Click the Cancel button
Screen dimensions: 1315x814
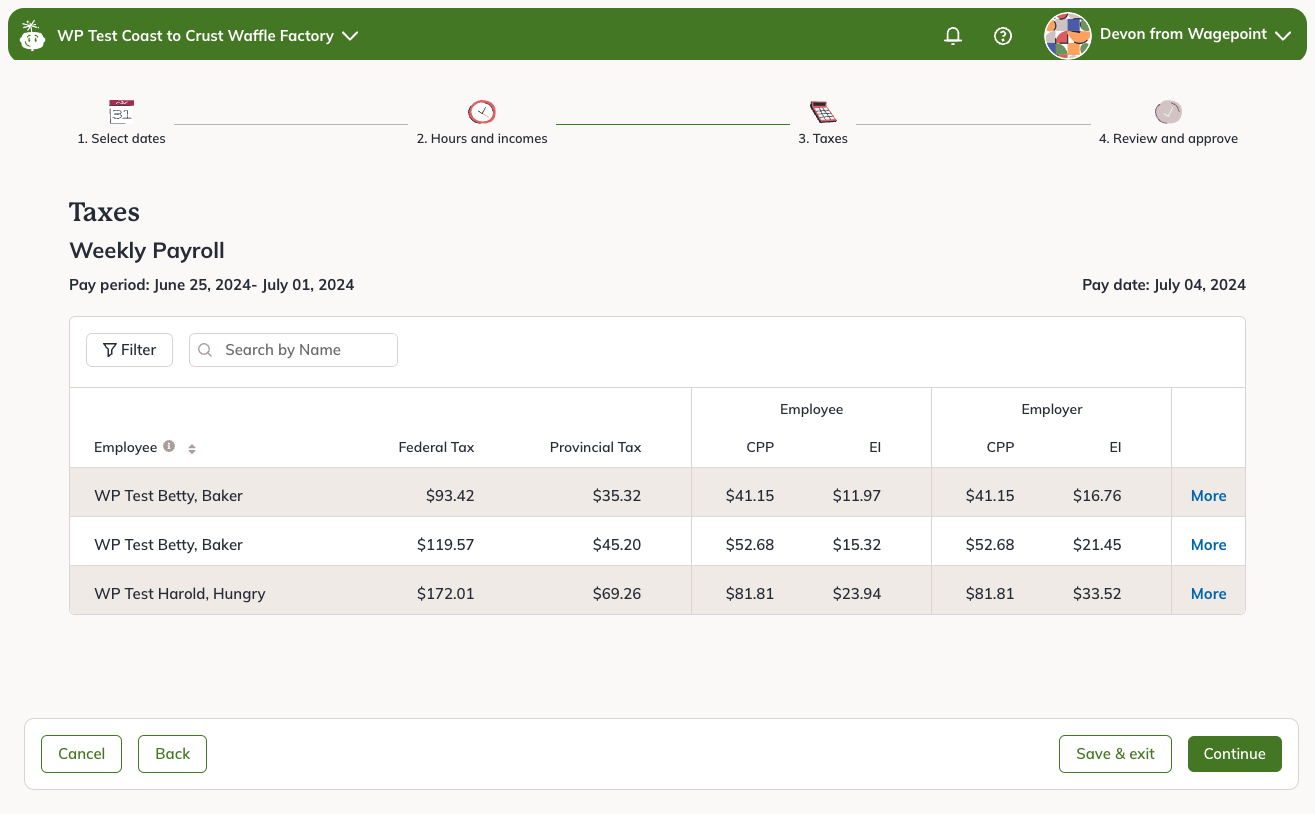coord(81,754)
